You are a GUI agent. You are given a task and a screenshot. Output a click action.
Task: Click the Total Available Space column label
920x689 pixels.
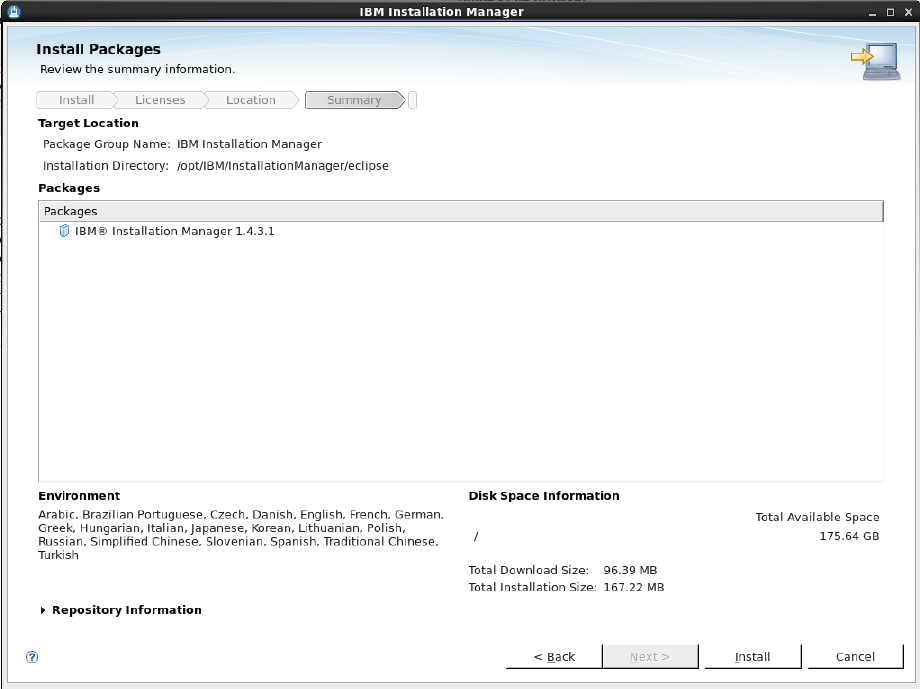point(817,517)
